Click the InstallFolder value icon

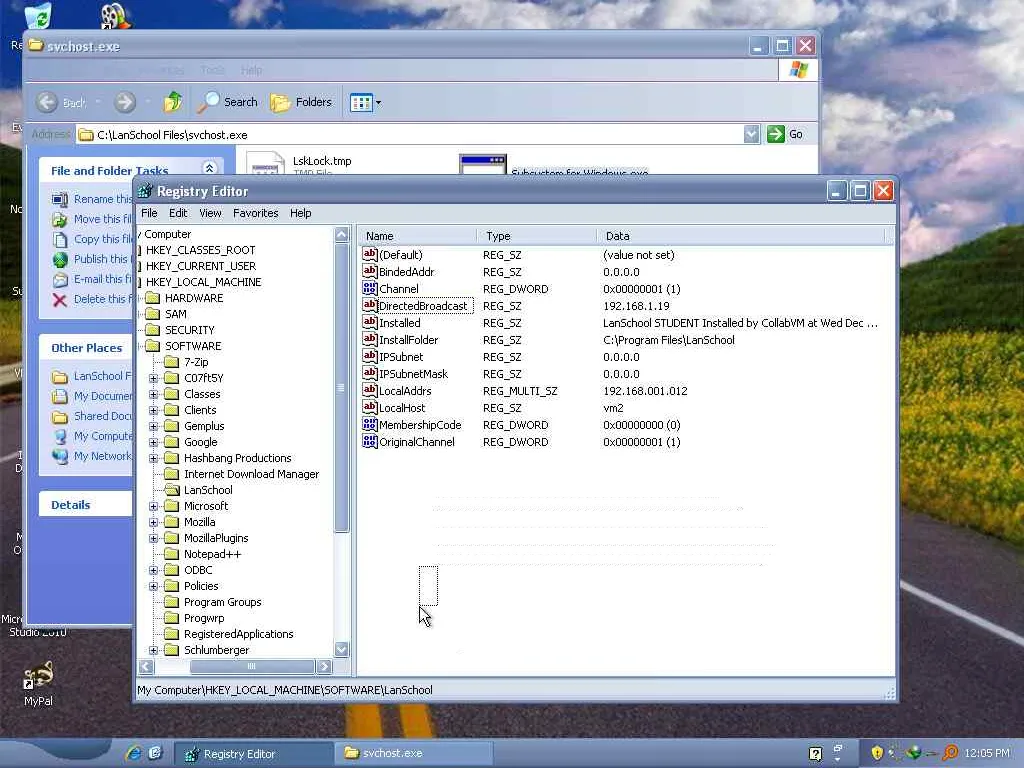point(370,340)
